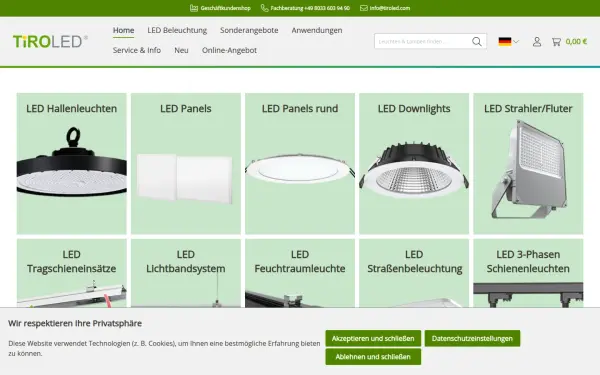Open the shopping cart icon

tap(556, 42)
